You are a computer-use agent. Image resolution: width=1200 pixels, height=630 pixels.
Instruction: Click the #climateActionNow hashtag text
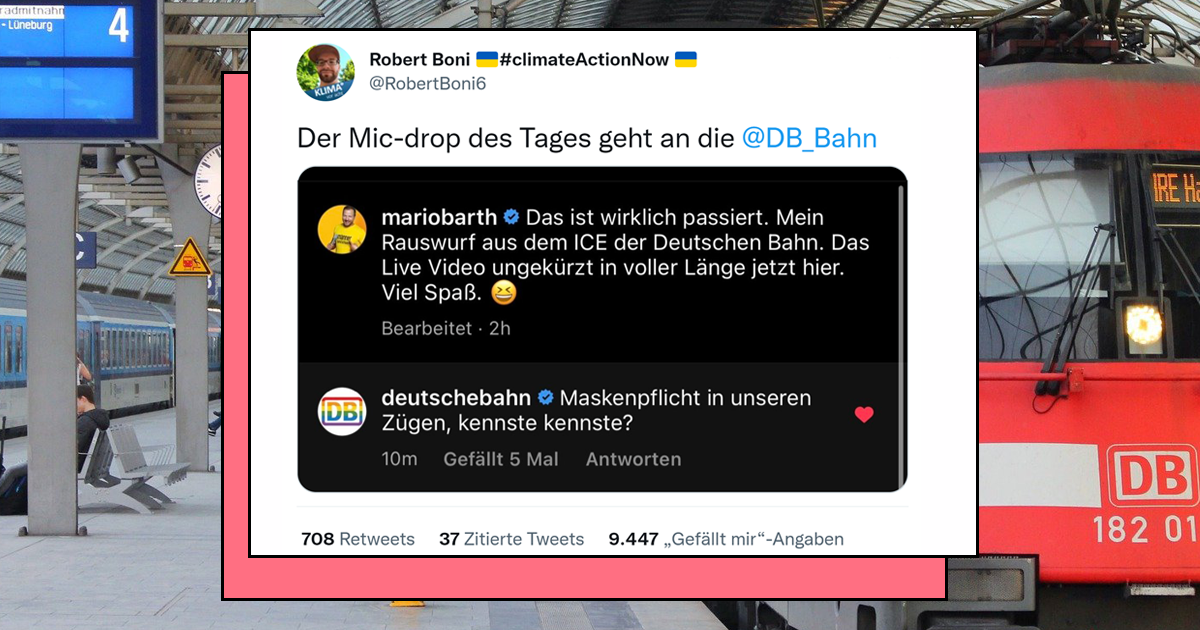pyautogui.click(x=584, y=60)
